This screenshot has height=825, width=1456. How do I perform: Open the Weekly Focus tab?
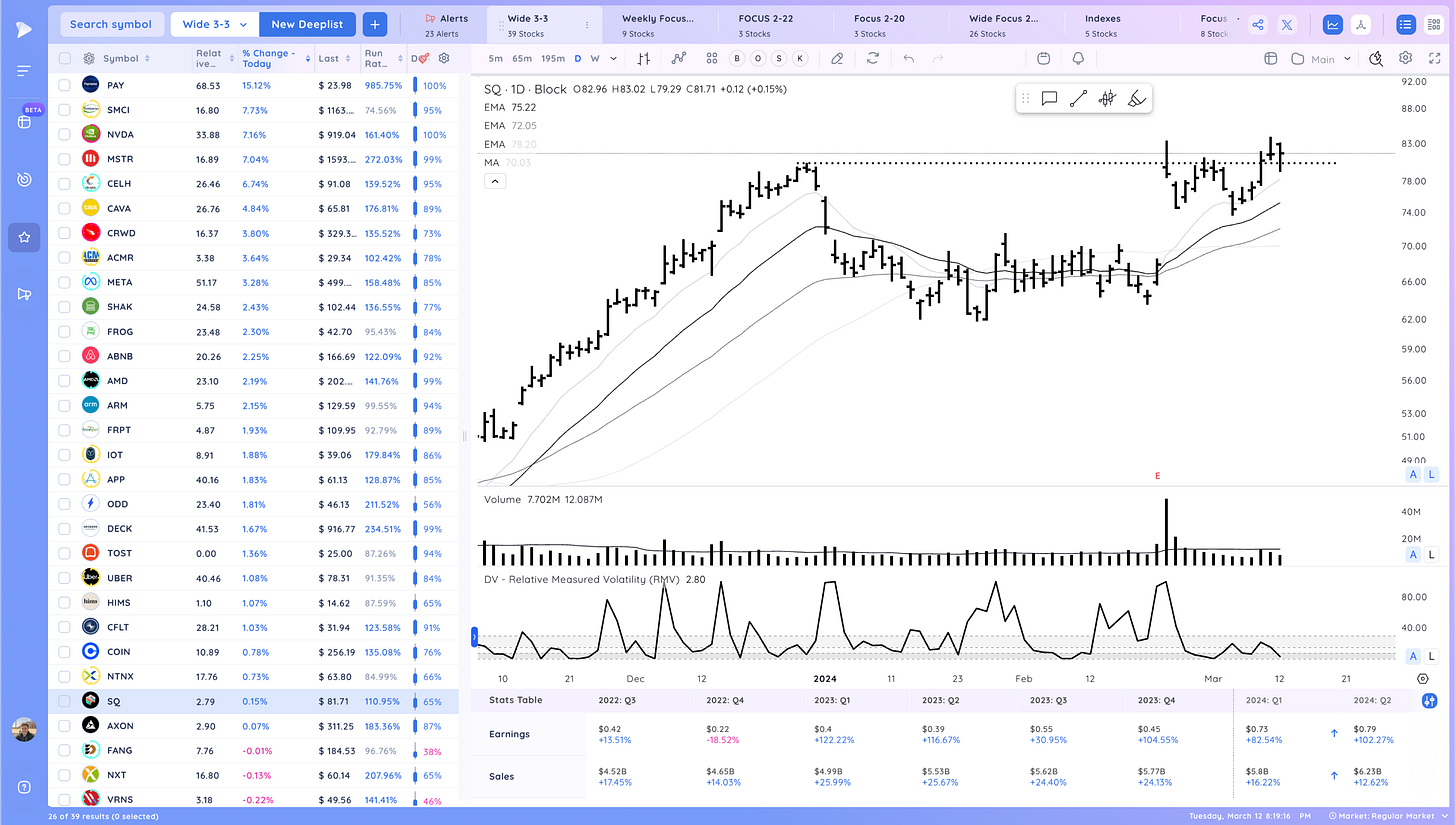pyautogui.click(x=656, y=25)
